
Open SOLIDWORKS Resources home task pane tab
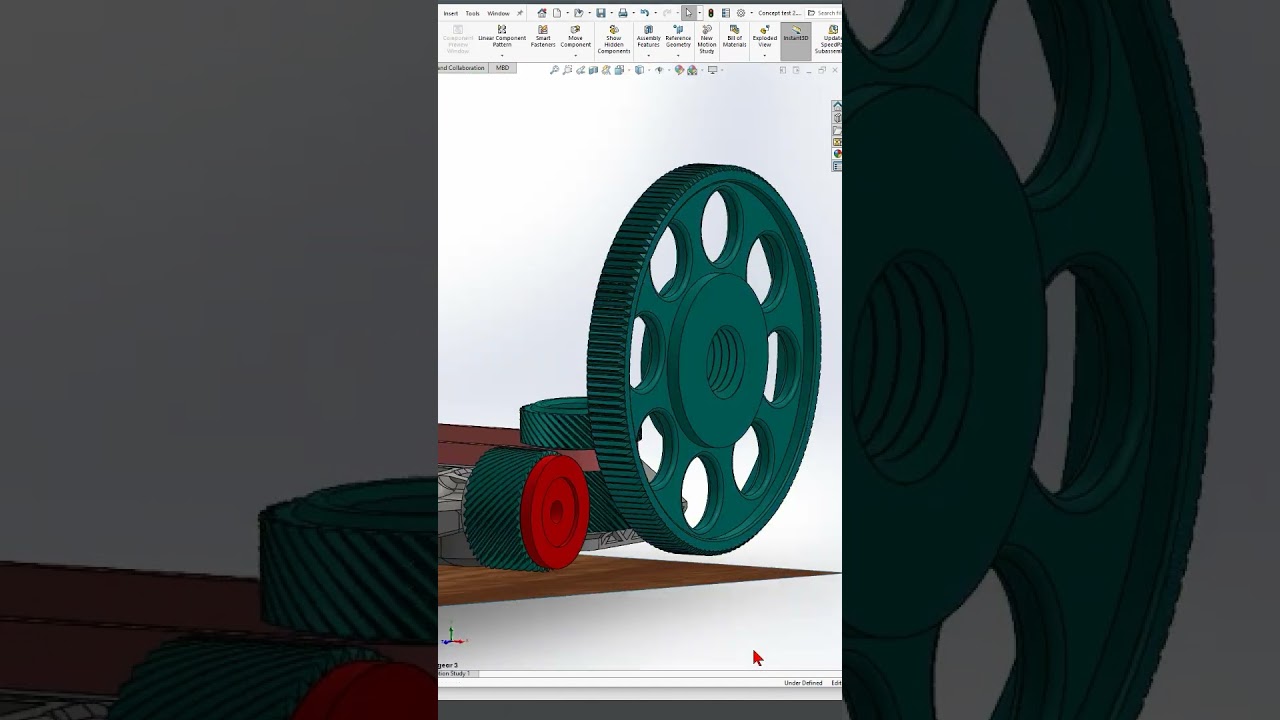click(x=837, y=106)
